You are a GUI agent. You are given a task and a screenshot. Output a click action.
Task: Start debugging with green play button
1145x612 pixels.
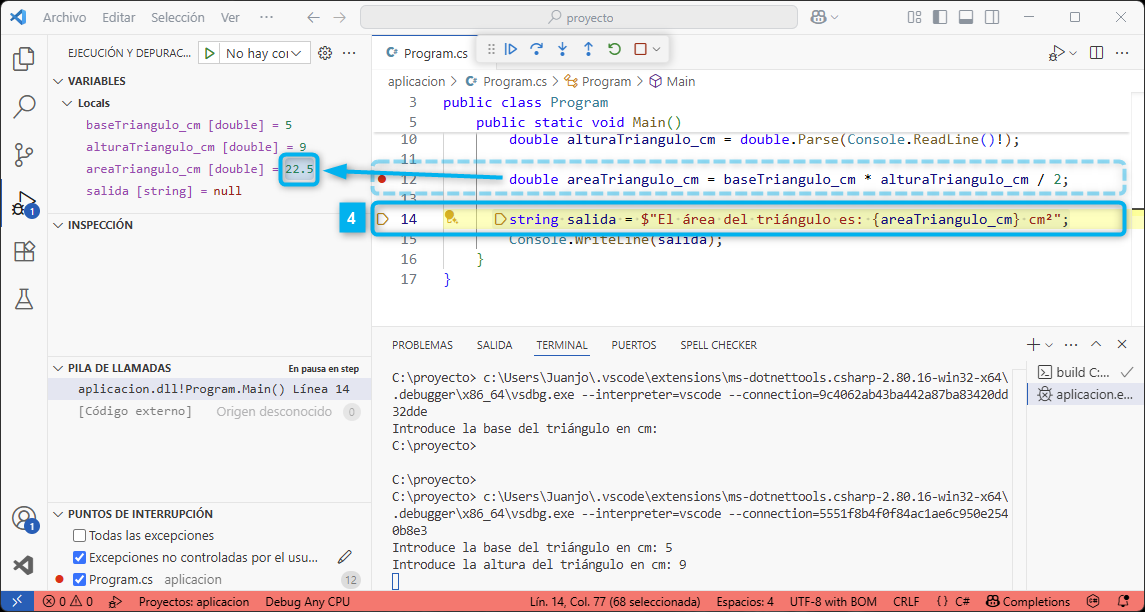(x=210, y=53)
